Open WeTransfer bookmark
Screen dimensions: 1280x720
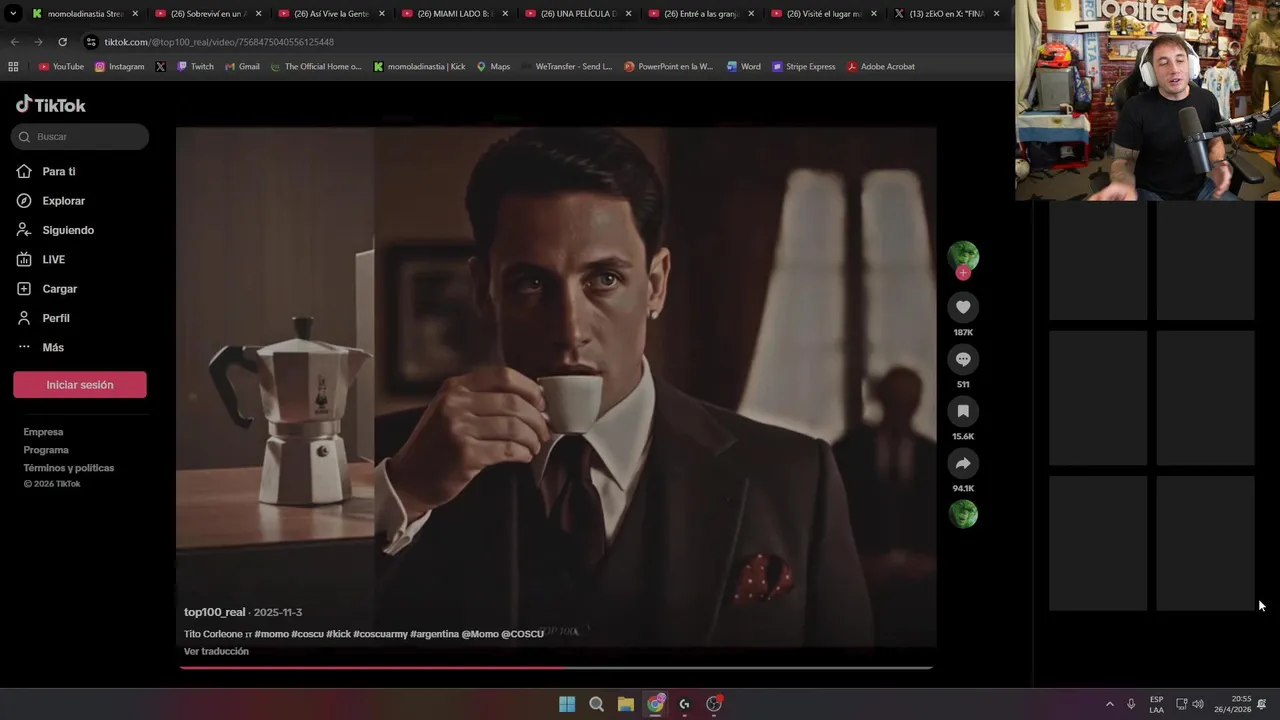566,67
